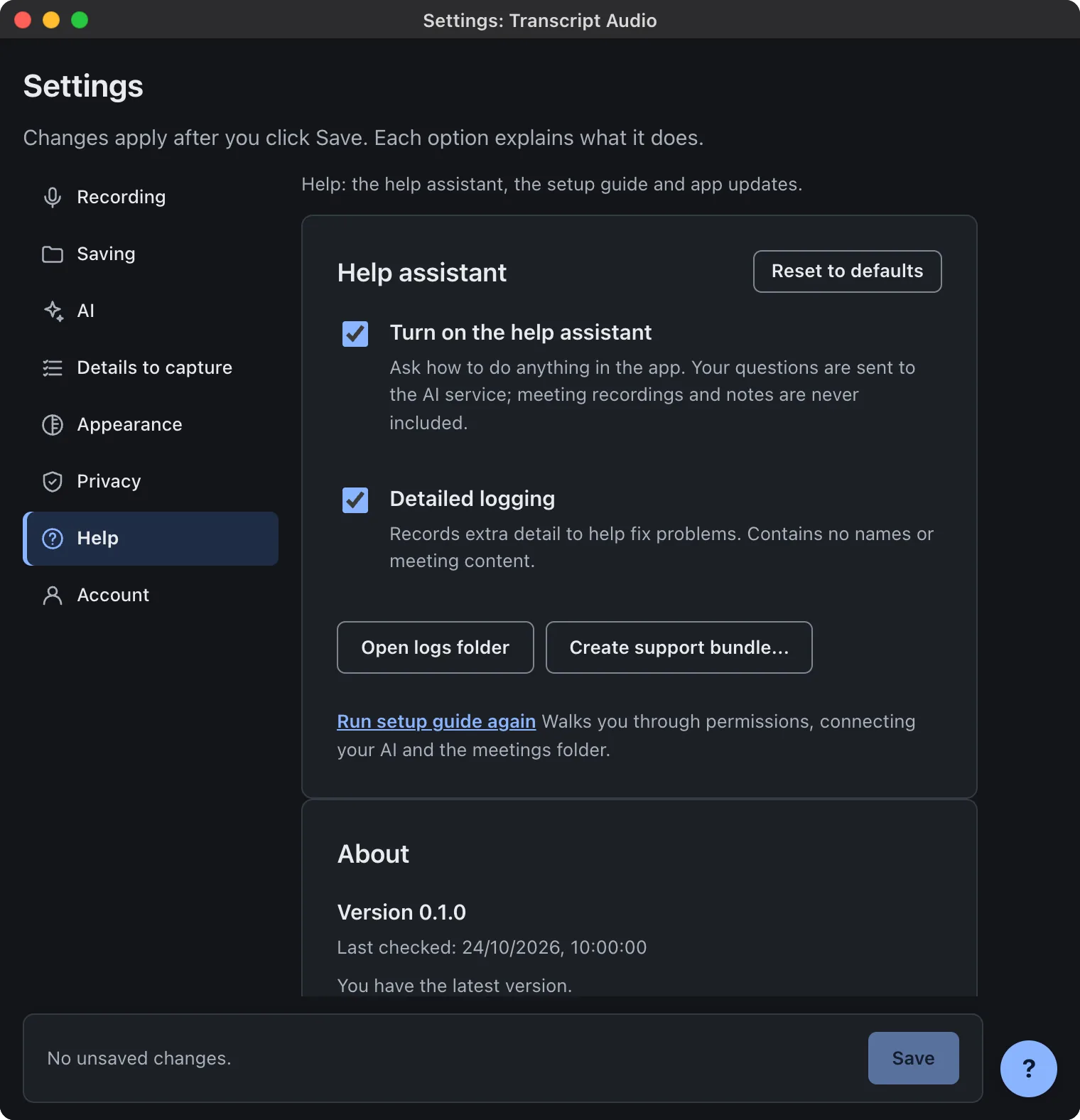The image size is (1080, 1120).
Task: Click the Appearance contrast icon
Action: tap(53, 424)
